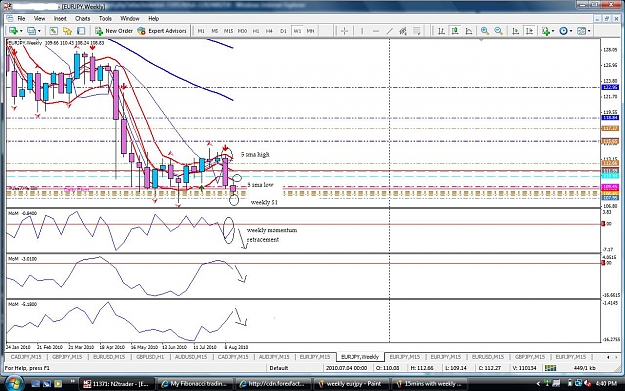This screenshot has height=391, width=625.
Task: Click the Periods clock icon
Action: click(563, 31)
